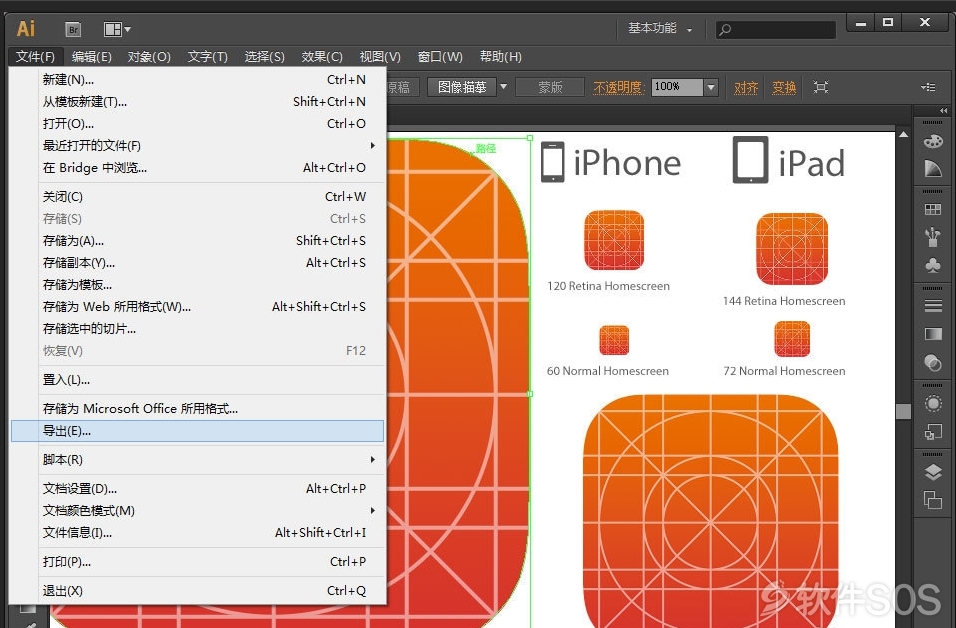
Task: Choose 存储为(A)... menu entry
Action: 198,240
